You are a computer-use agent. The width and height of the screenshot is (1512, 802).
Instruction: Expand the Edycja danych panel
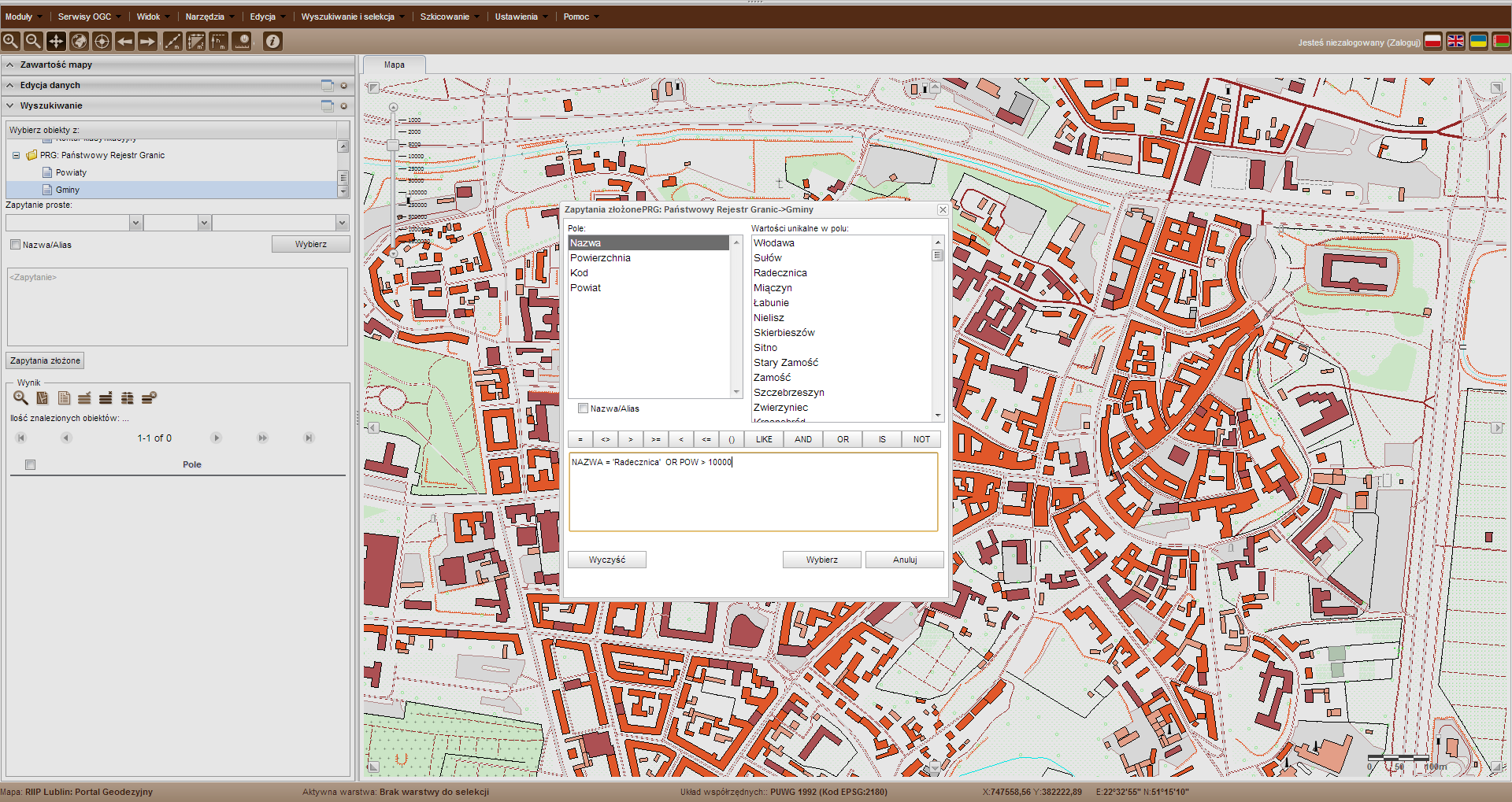click(10, 85)
